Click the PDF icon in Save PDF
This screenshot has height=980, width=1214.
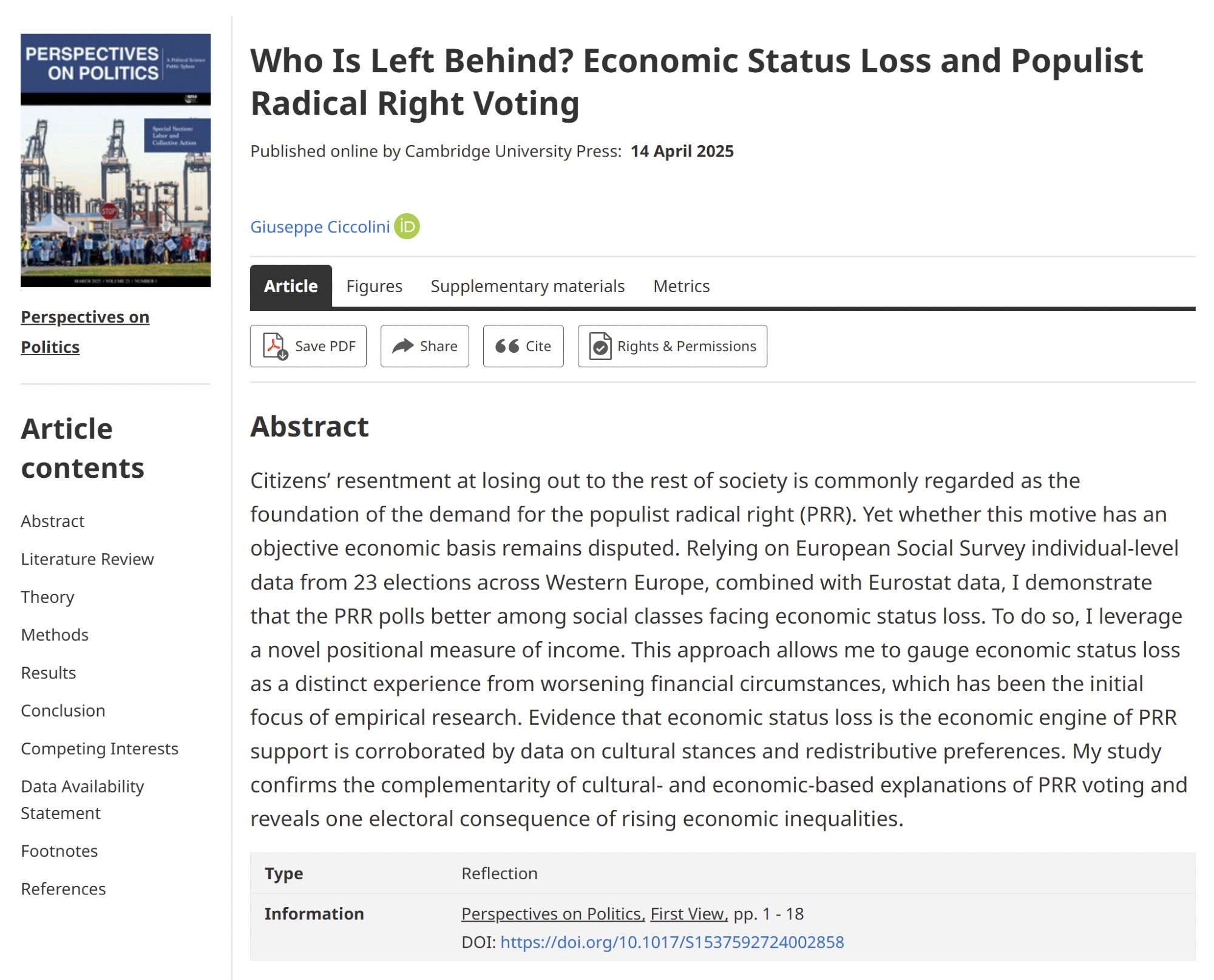click(x=275, y=346)
